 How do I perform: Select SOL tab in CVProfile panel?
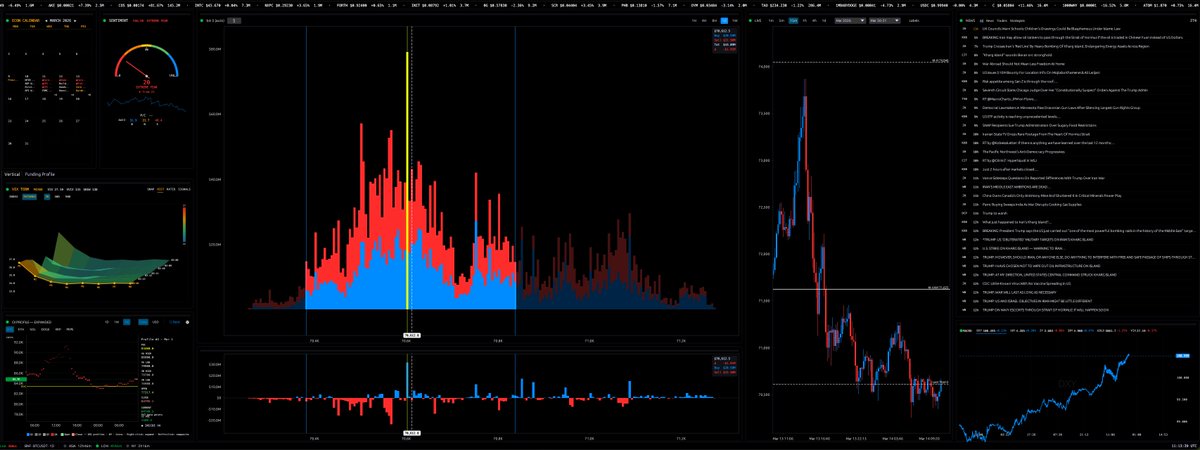tap(32, 329)
